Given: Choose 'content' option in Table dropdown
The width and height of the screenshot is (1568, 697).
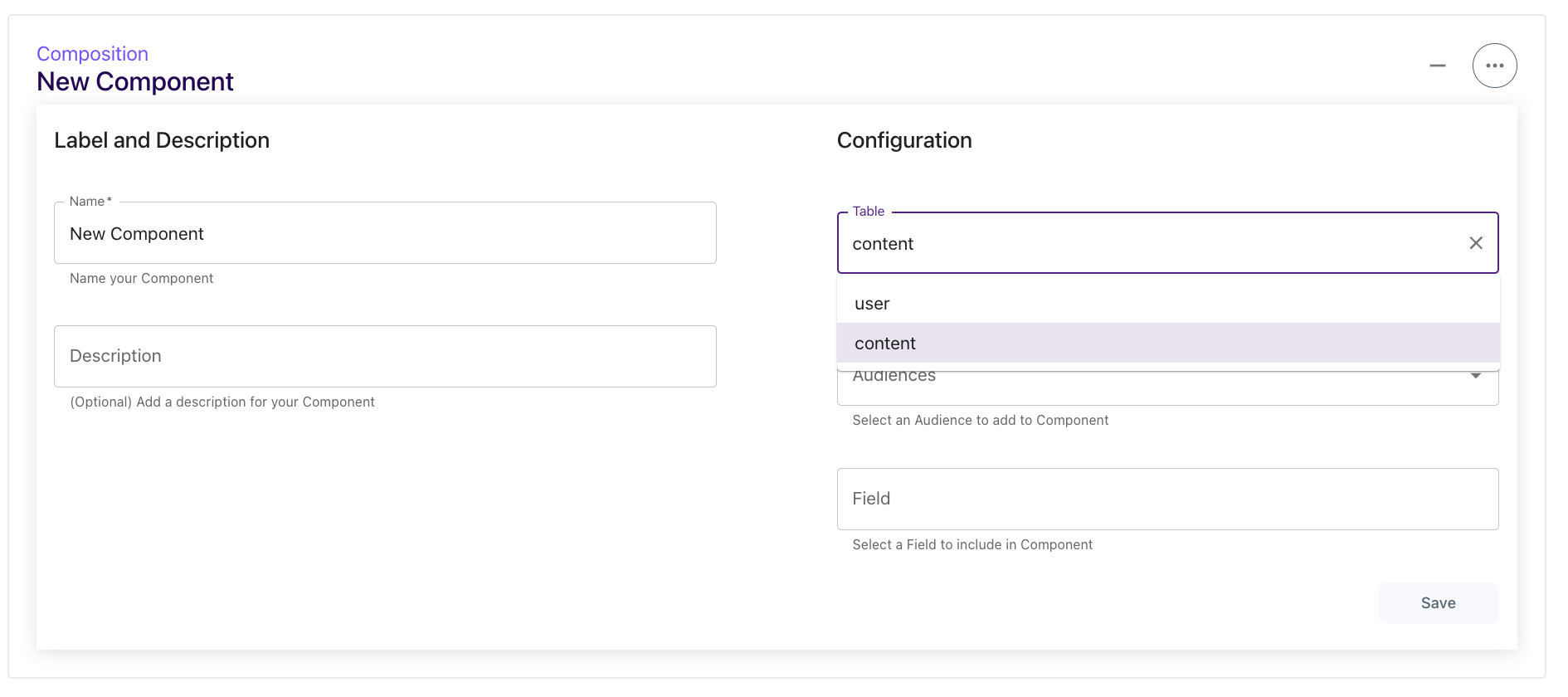Looking at the screenshot, I should [1168, 343].
